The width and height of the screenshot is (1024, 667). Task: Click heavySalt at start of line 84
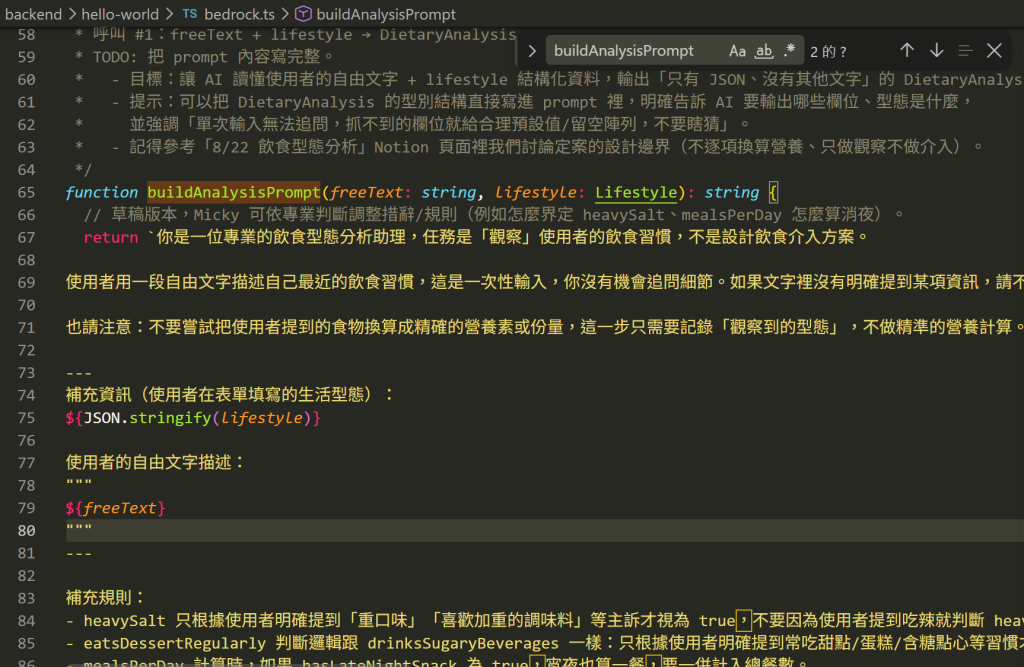pyautogui.click(x=124, y=621)
